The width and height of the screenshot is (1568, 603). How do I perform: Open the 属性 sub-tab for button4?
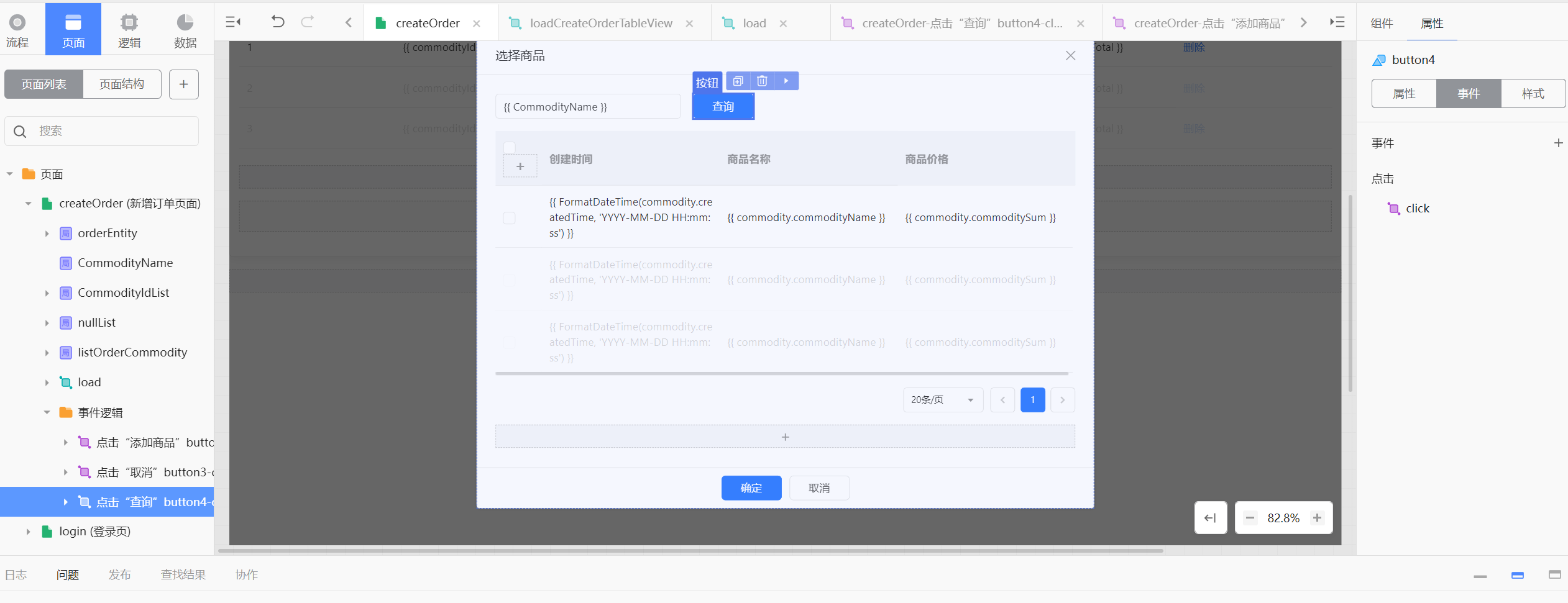(1404, 94)
